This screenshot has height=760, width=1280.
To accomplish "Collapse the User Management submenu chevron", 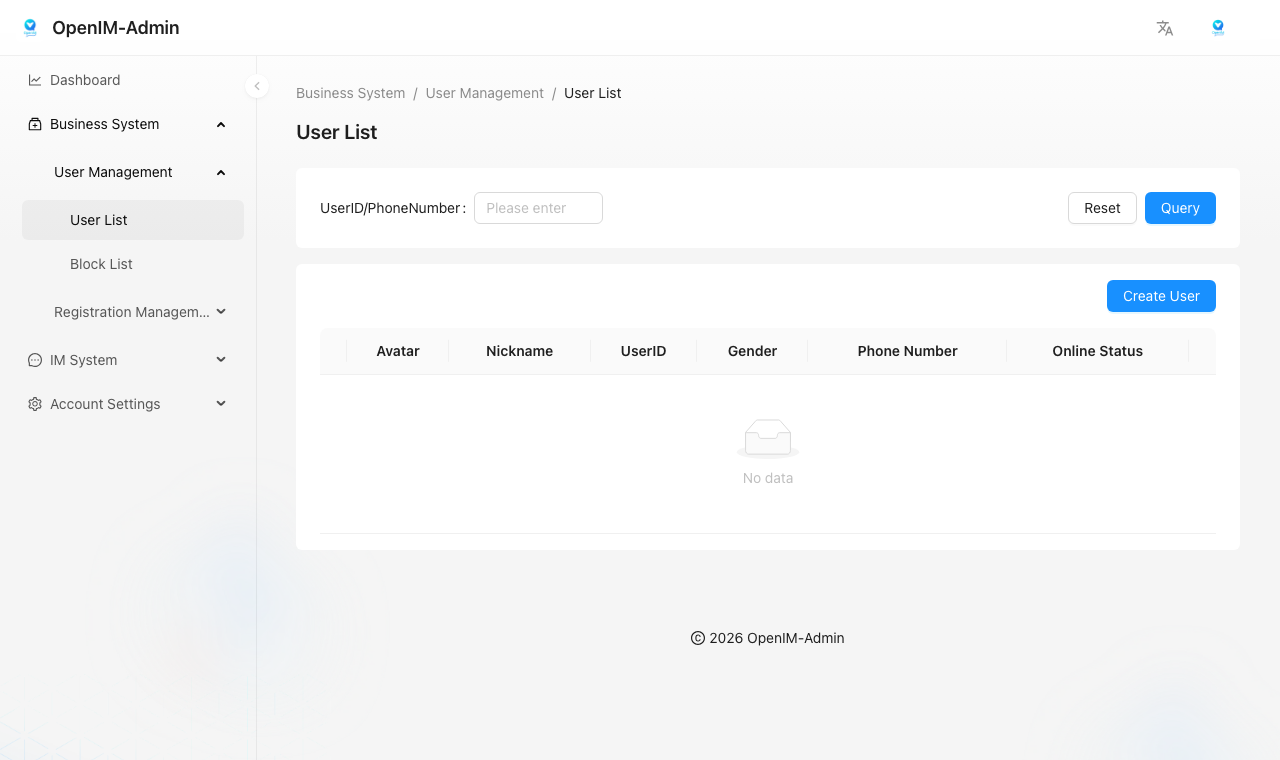I will click(221, 172).
